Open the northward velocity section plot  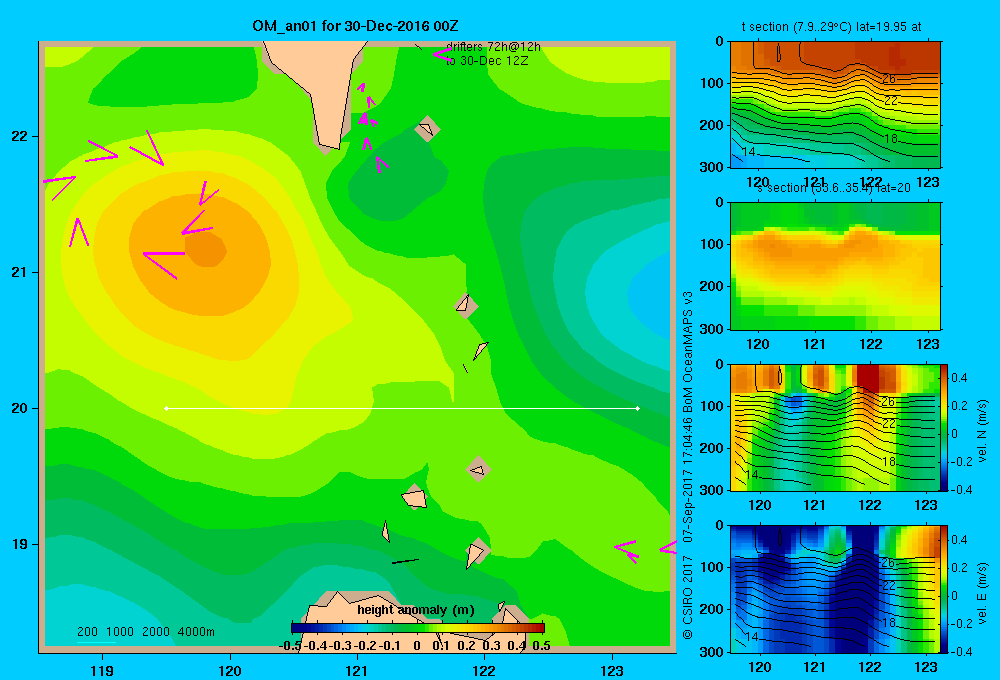pyautogui.click(x=835, y=427)
